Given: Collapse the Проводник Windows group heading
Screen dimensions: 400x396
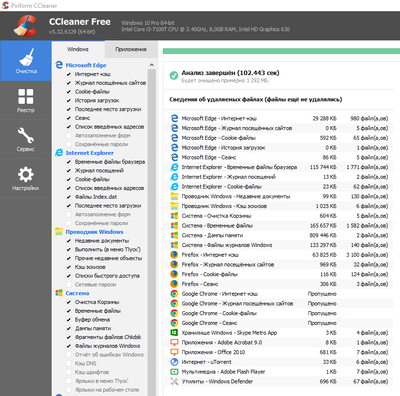Looking at the screenshot, I should 94,232.
